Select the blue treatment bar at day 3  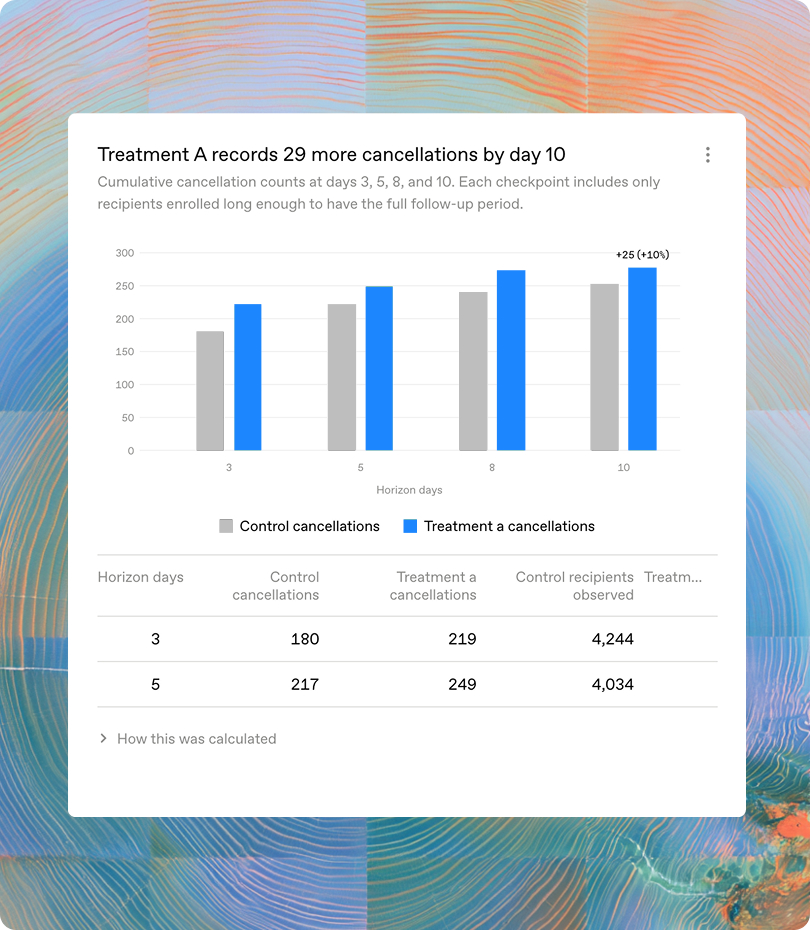[x=248, y=377]
